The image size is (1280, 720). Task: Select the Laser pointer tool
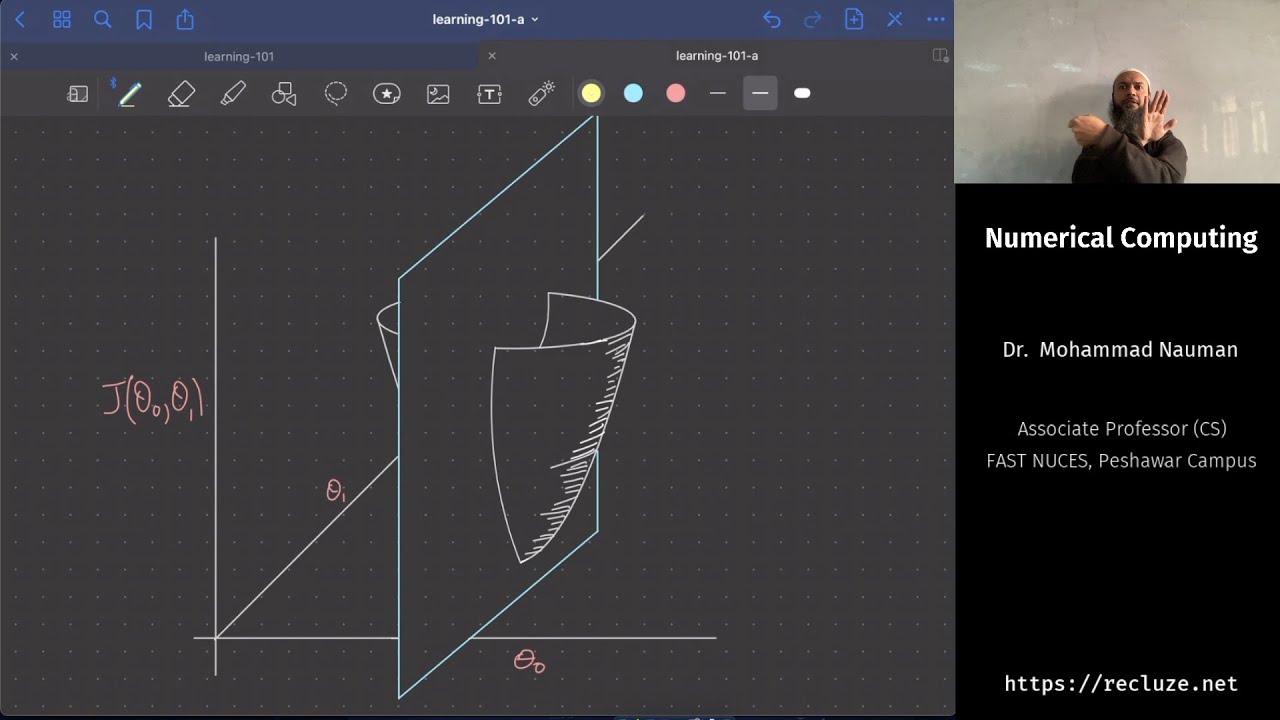point(541,94)
